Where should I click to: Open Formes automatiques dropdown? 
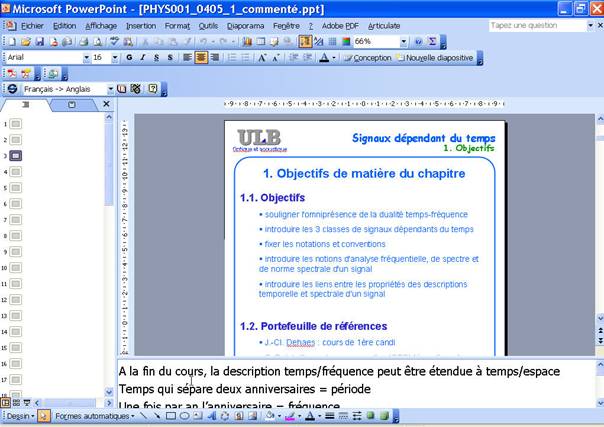pyautogui.click(x=94, y=416)
